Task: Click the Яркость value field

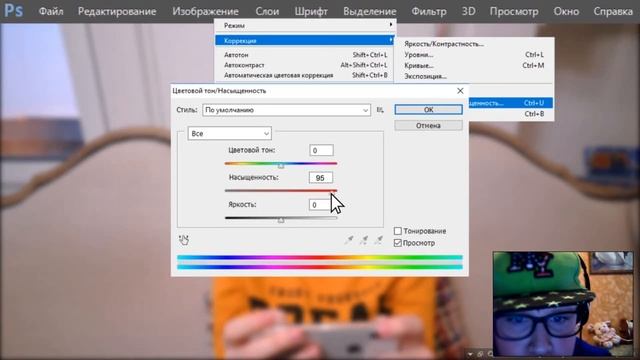Action: pos(321,204)
